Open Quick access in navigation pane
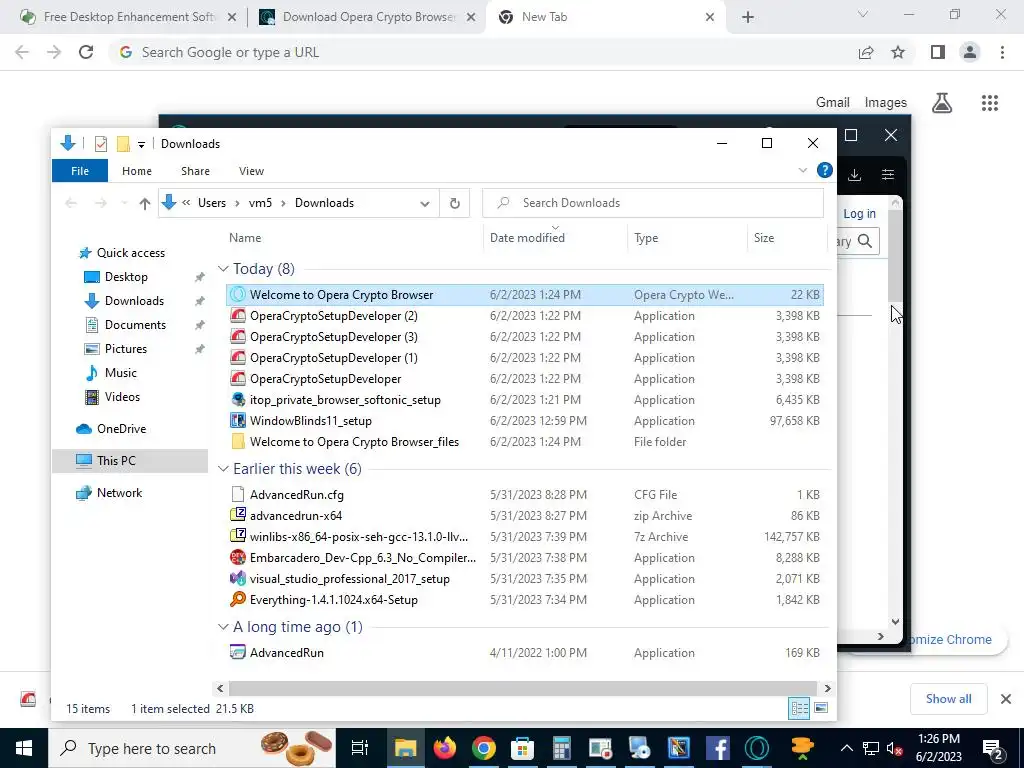Viewport: 1024px width, 768px height. pyautogui.click(x=131, y=253)
